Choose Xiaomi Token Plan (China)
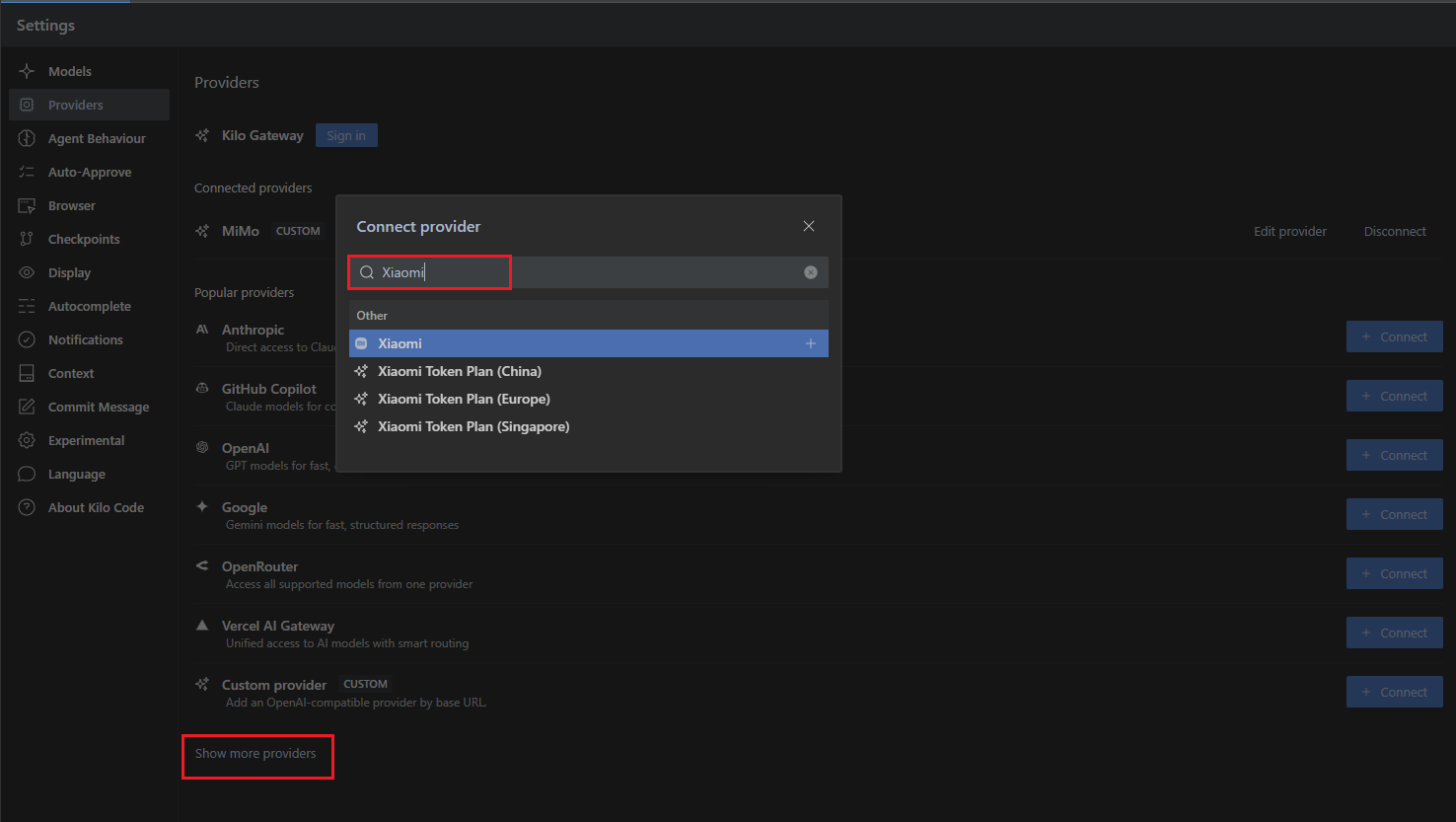 pos(588,371)
